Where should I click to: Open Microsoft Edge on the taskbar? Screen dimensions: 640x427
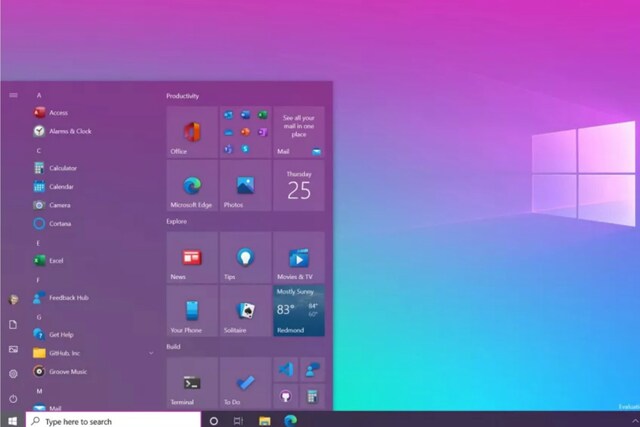tap(291, 421)
